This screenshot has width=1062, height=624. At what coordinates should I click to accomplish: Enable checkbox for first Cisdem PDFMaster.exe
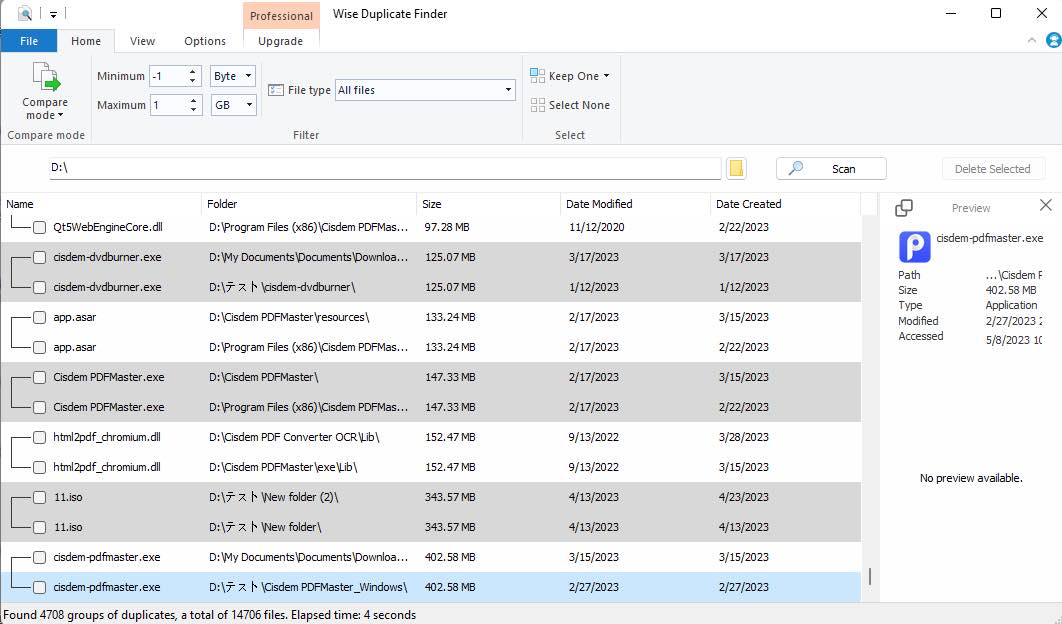[40, 377]
